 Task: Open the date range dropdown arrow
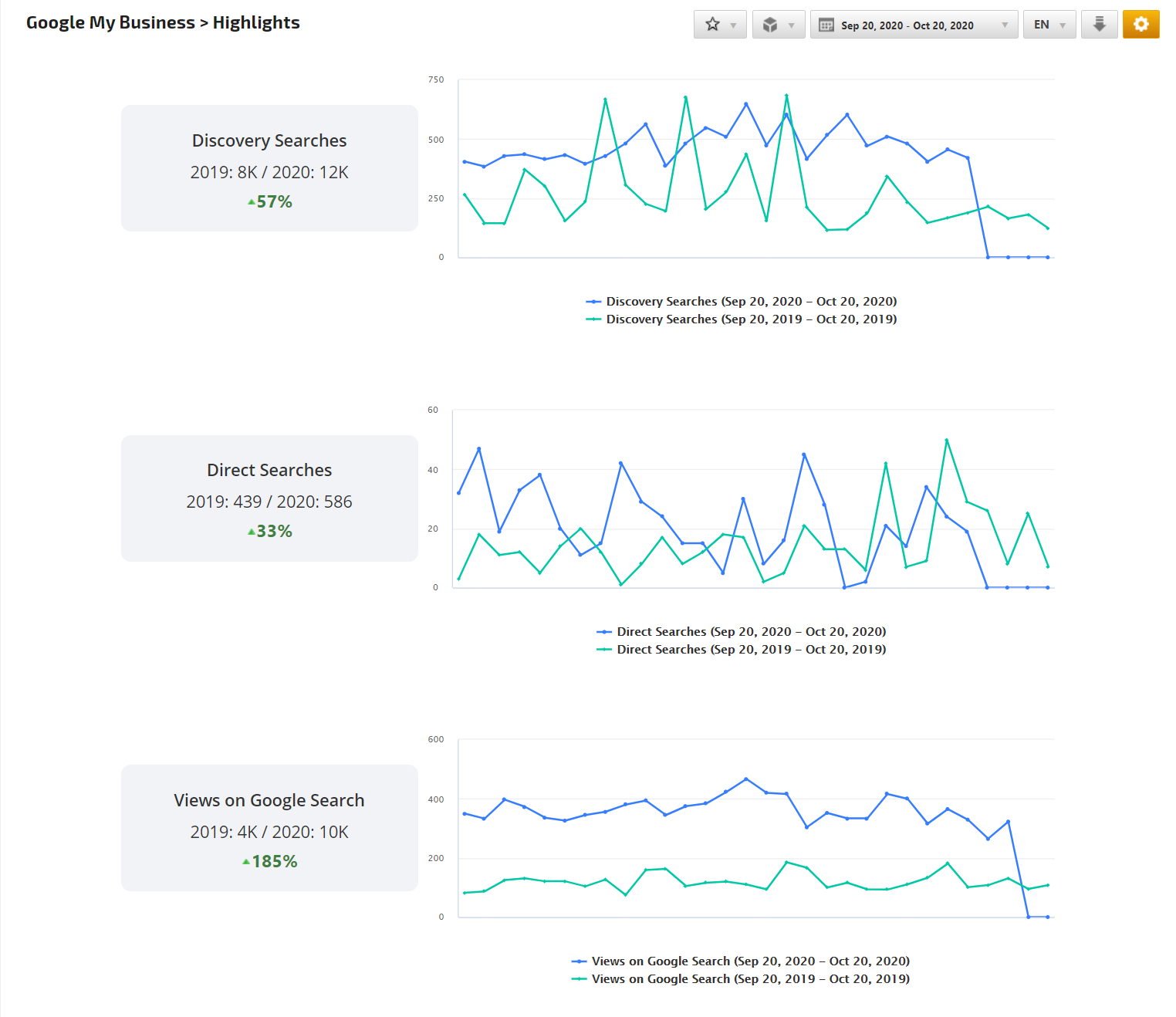coord(1004,25)
